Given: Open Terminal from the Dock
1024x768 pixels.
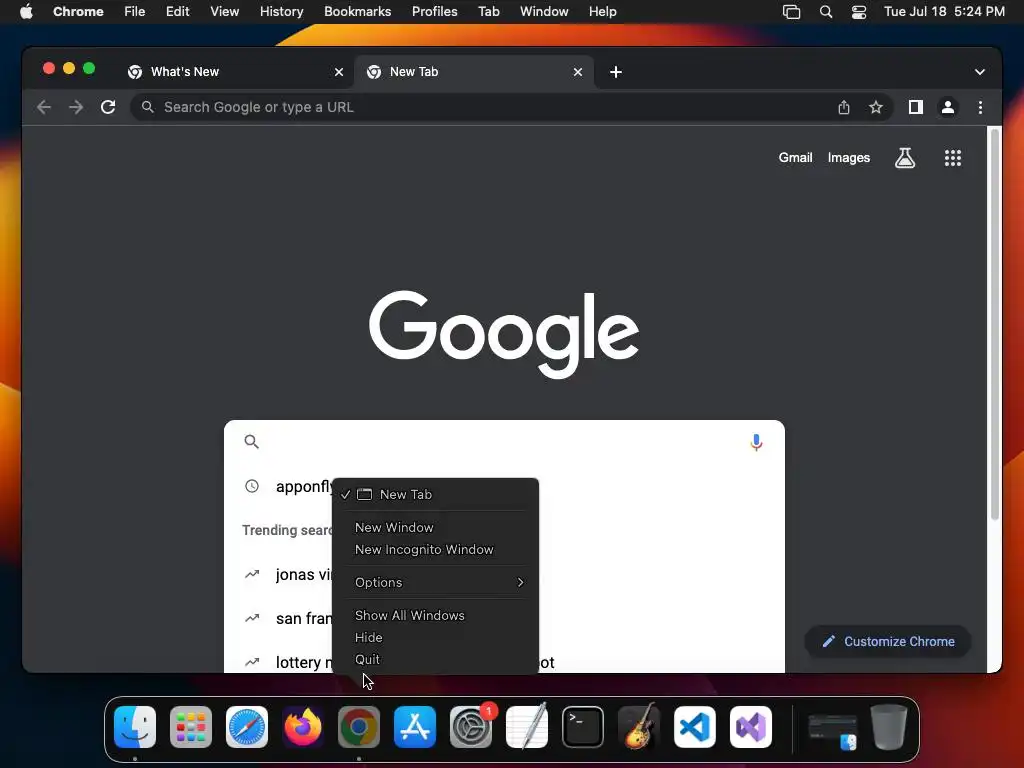Looking at the screenshot, I should 583,726.
